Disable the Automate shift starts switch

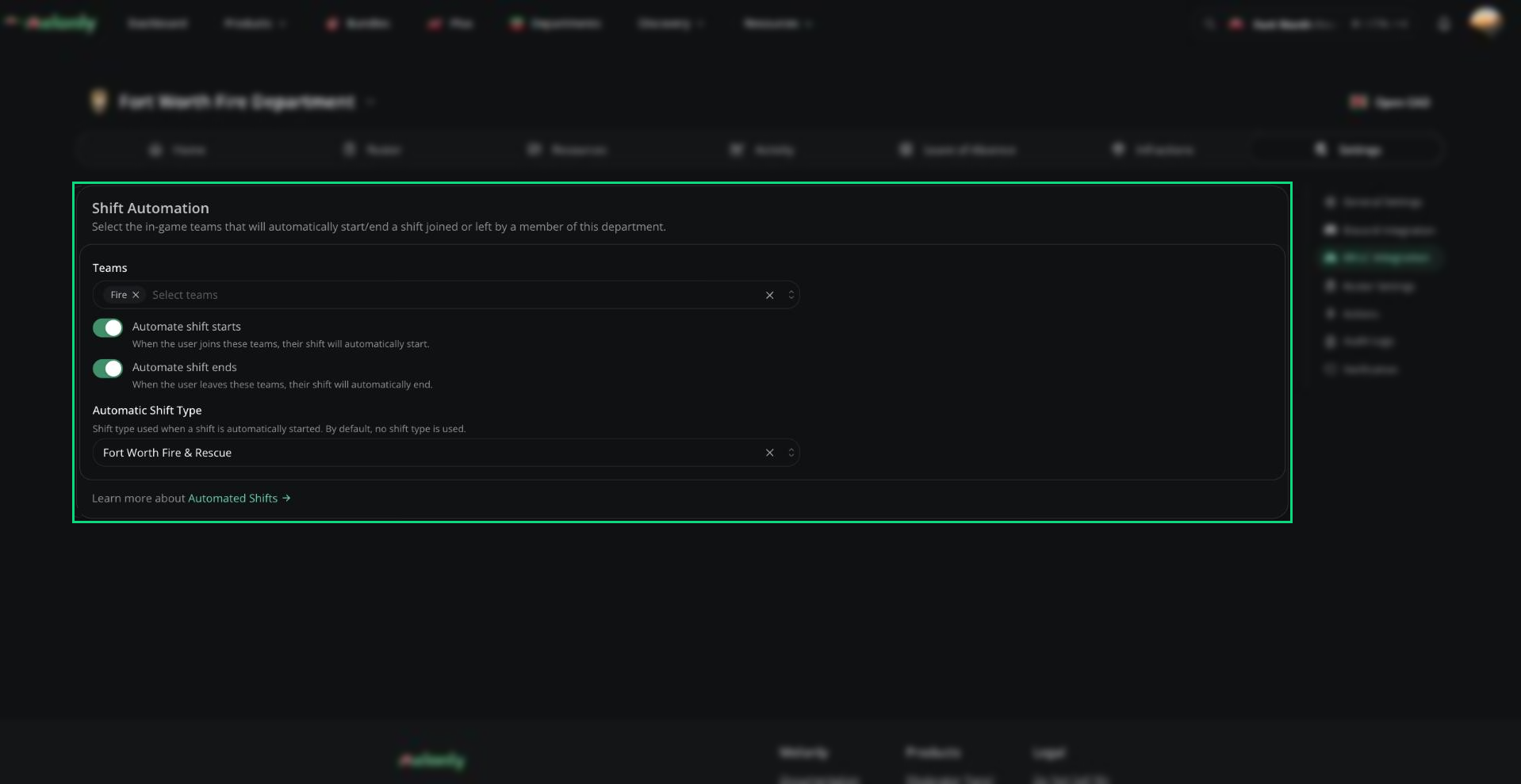point(108,327)
